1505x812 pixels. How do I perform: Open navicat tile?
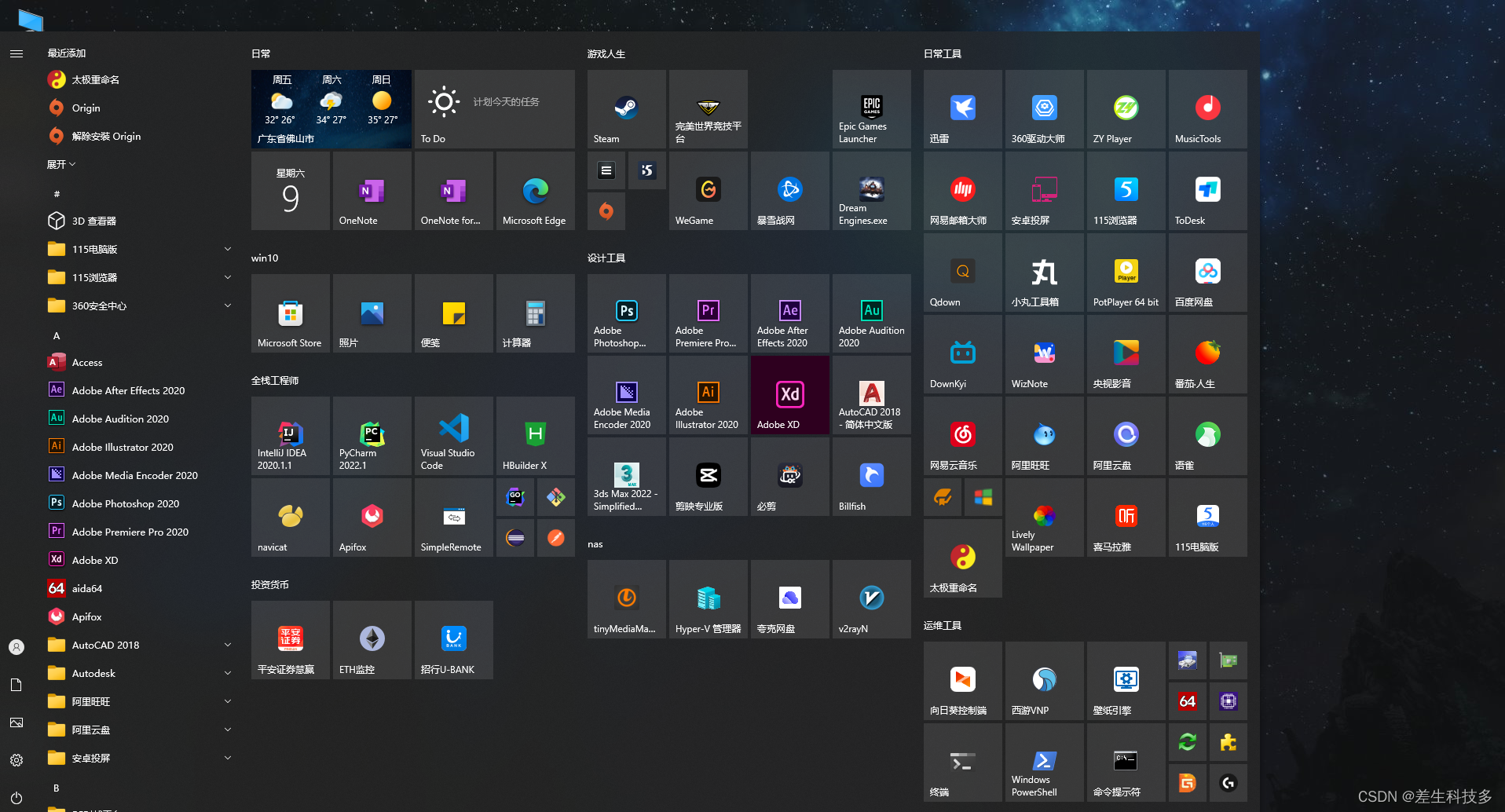(290, 518)
